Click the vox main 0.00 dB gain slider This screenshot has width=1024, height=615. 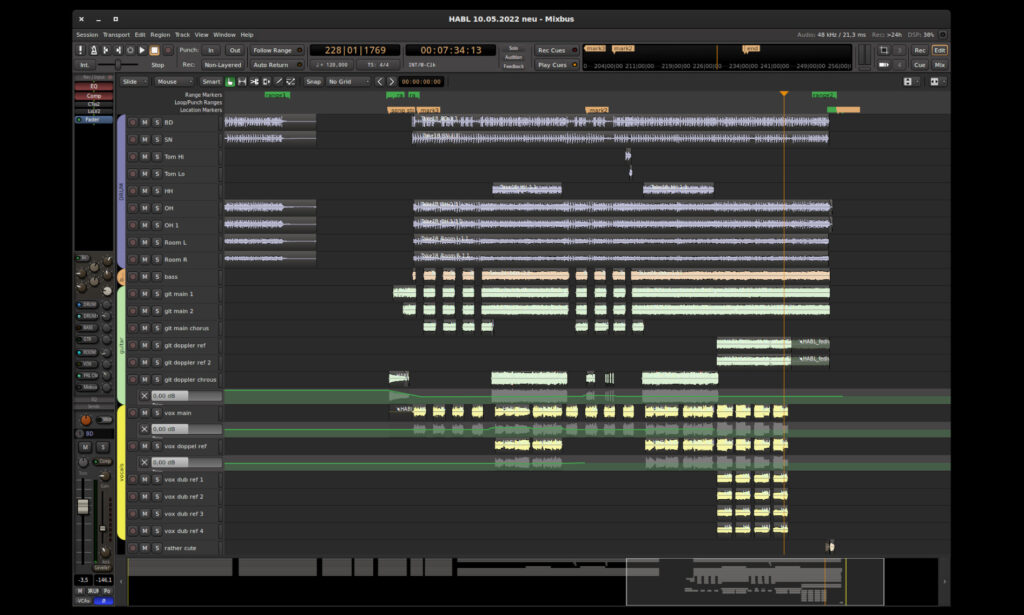click(187, 429)
